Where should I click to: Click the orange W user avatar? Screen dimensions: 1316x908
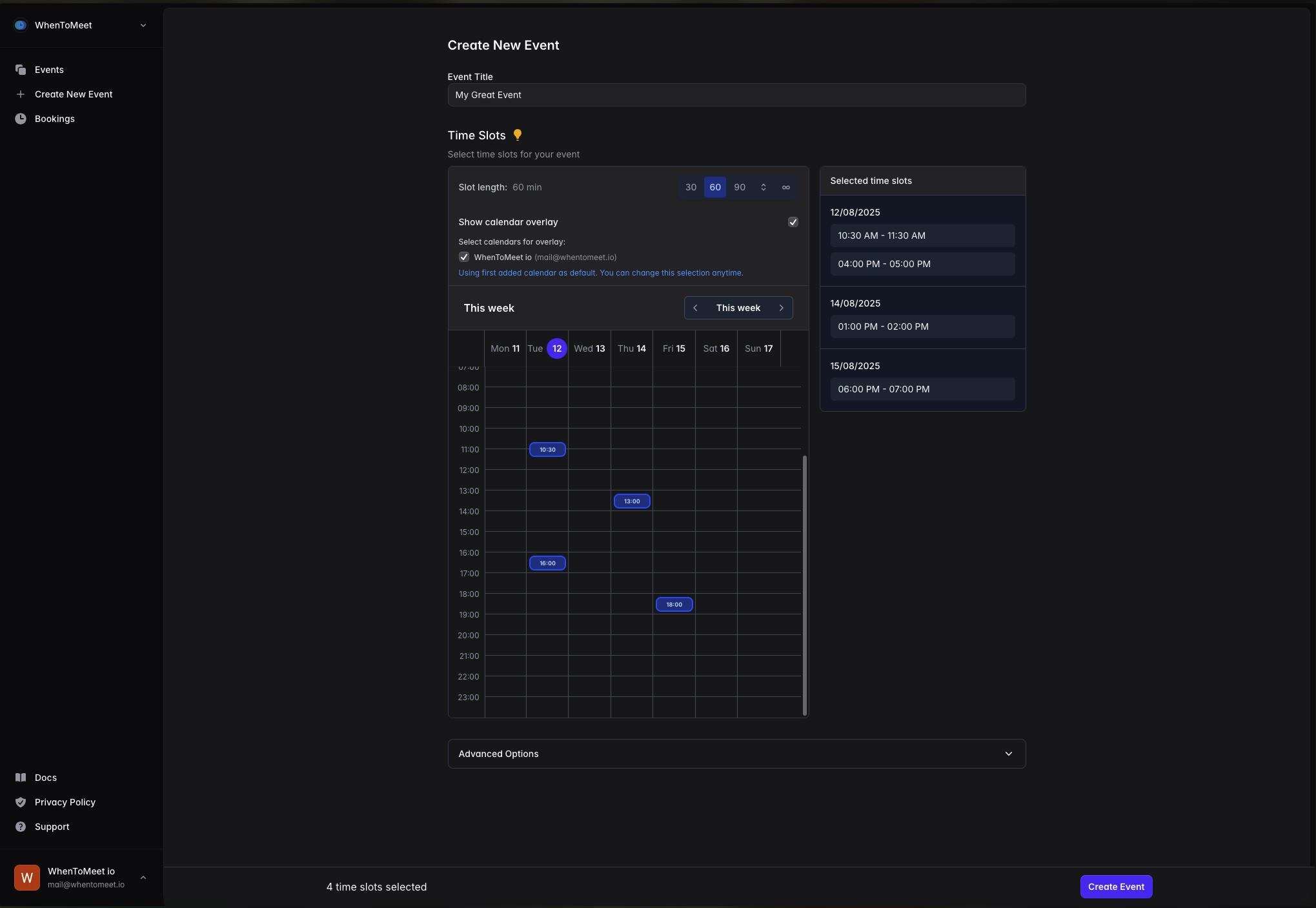click(x=27, y=878)
